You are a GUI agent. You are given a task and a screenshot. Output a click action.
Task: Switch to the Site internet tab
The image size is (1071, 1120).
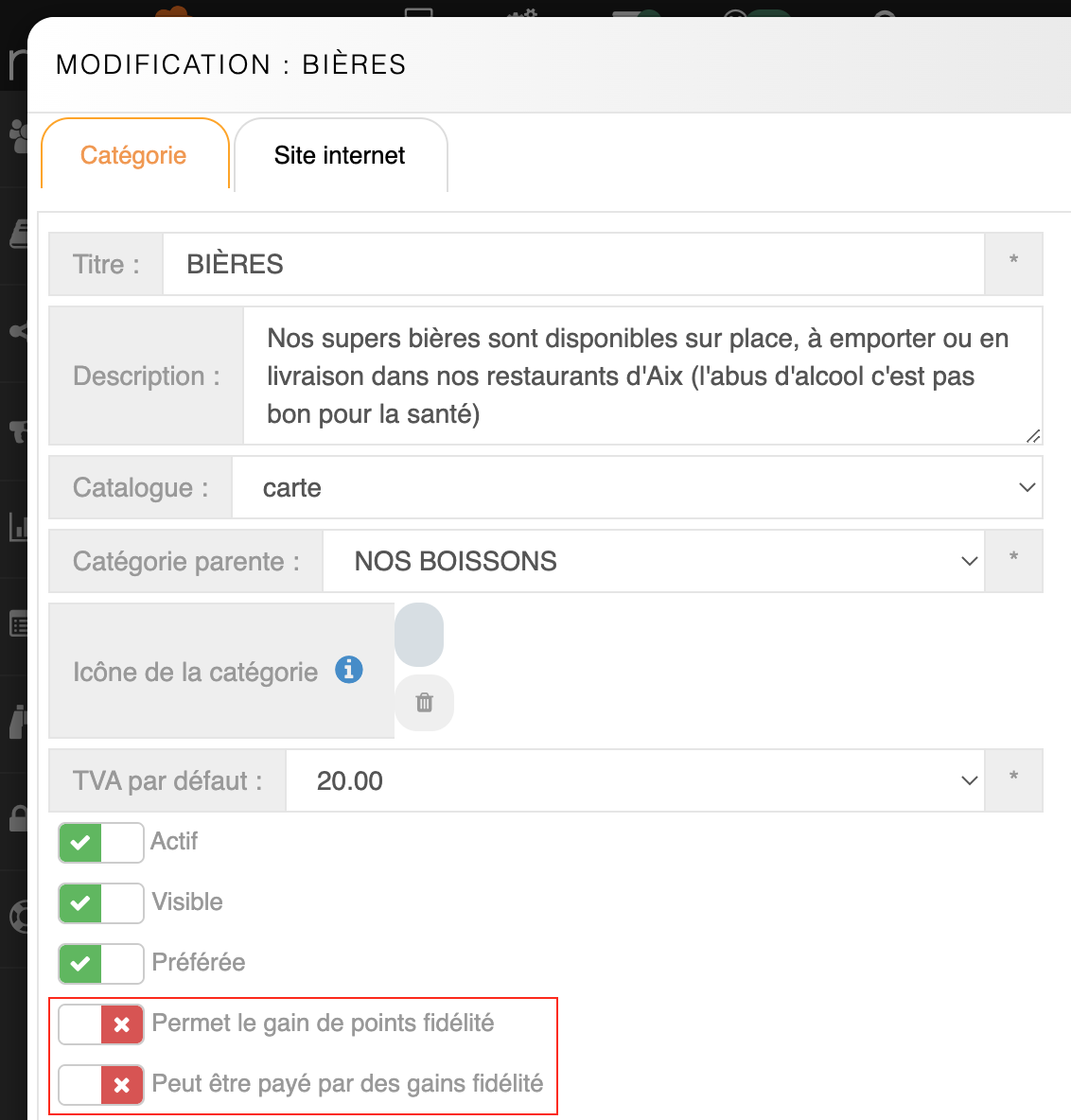340,156
